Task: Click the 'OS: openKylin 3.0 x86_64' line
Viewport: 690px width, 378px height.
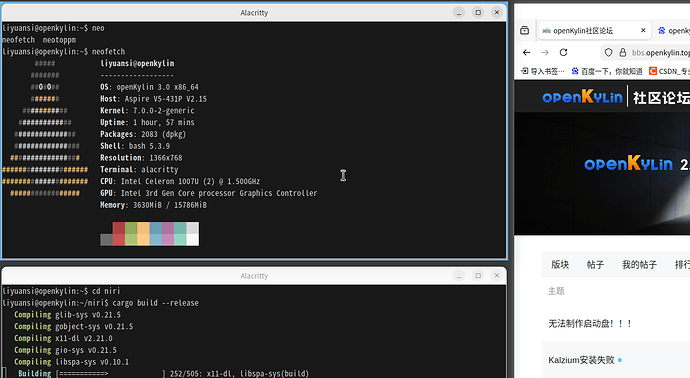Action: (x=149, y=87)
